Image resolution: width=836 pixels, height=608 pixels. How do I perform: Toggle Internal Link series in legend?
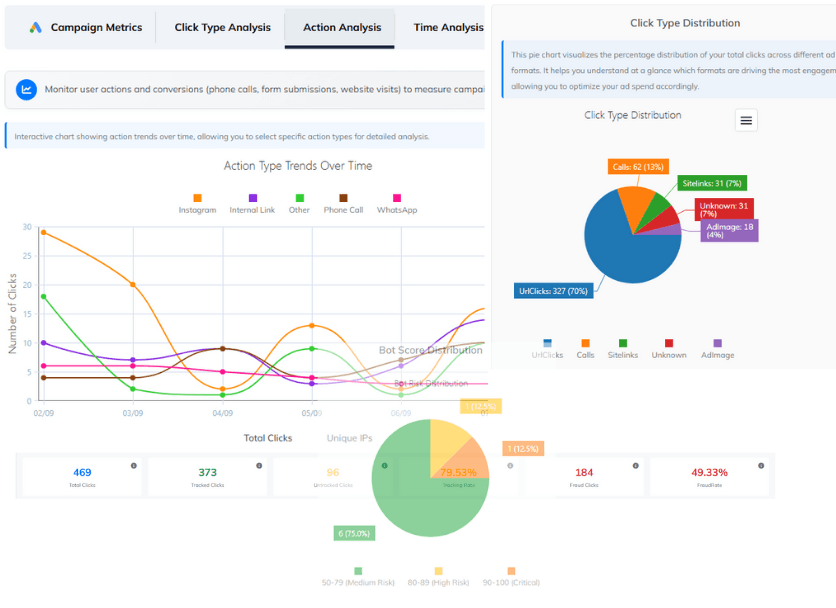(x=252, y=204)
